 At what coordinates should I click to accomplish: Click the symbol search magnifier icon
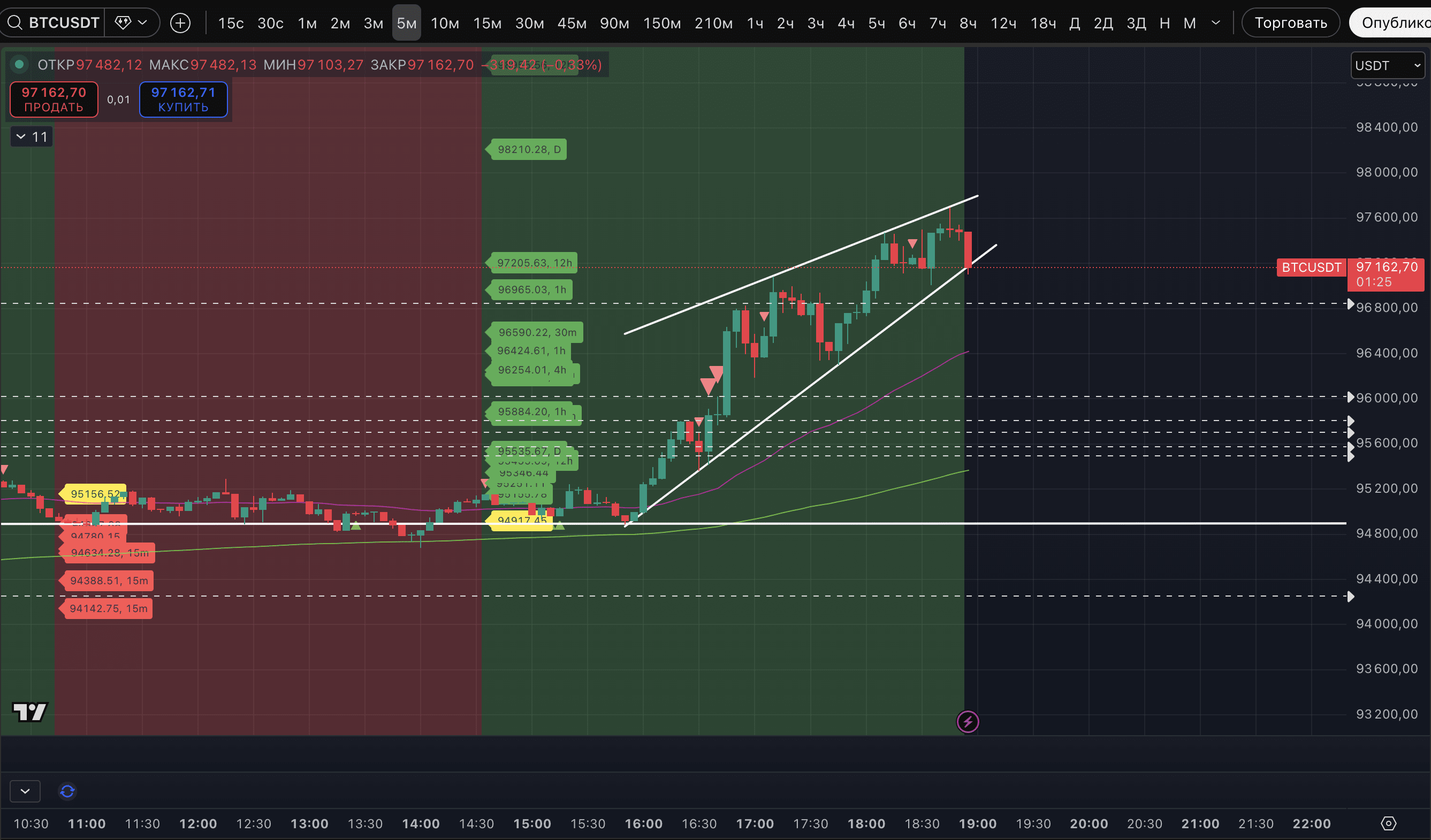click(15, 22)
